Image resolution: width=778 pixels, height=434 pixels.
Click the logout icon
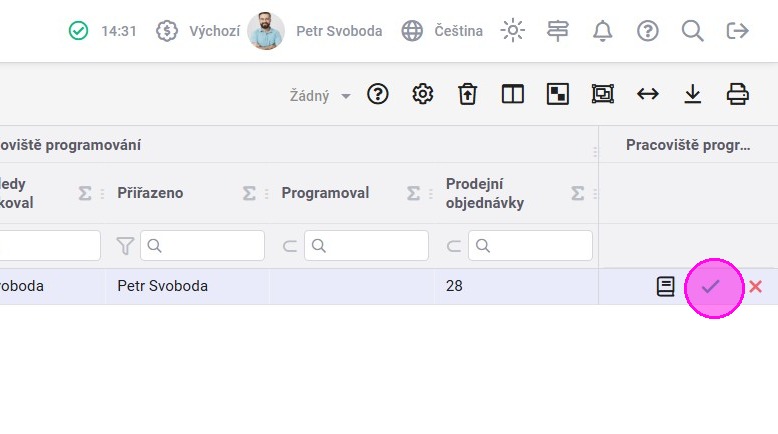(737, 31)
